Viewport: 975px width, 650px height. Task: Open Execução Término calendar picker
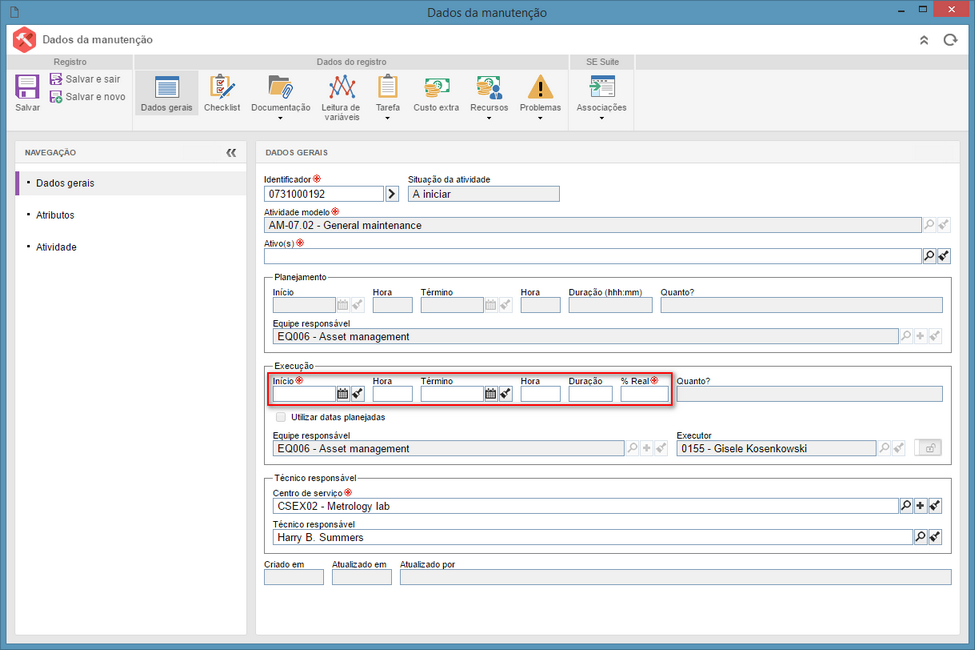491,394
